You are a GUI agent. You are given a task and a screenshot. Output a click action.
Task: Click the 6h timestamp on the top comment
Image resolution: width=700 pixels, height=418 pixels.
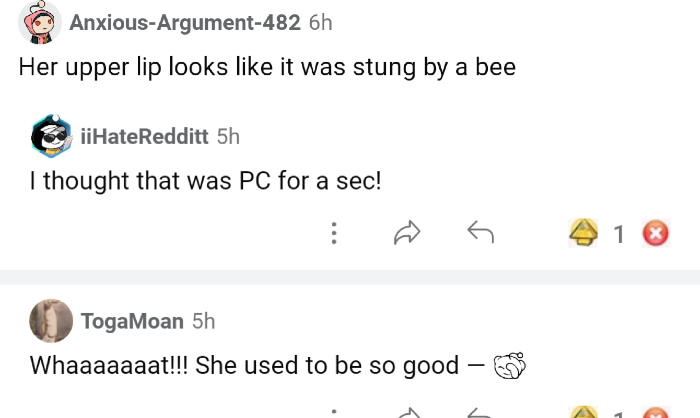click(x=320, y=23)
